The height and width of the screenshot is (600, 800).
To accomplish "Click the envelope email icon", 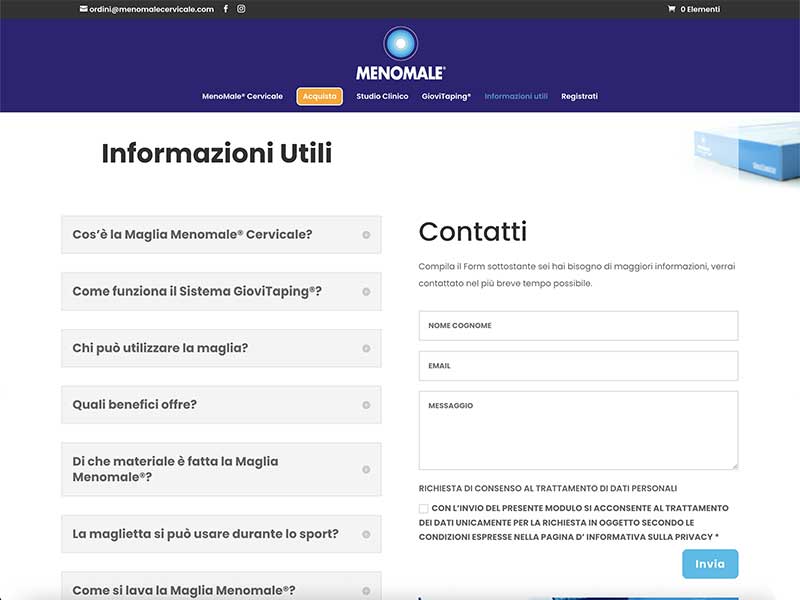I will pos(84,9).
